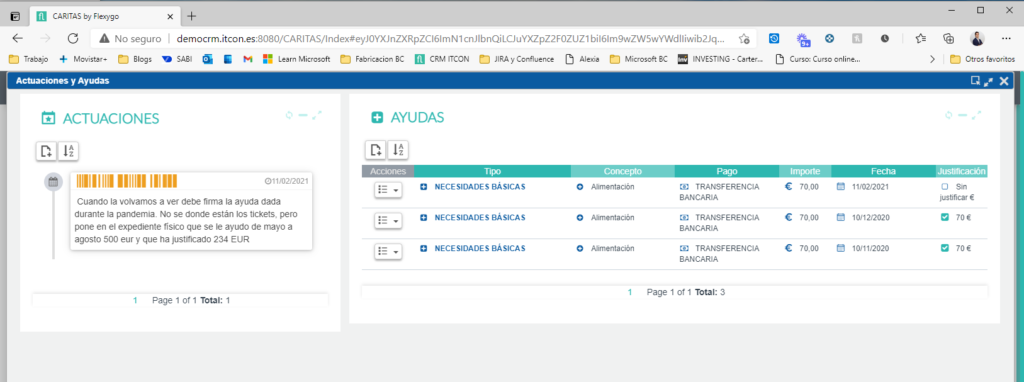Tick the 'Sin justificar' checkbox

pos(944,187)
